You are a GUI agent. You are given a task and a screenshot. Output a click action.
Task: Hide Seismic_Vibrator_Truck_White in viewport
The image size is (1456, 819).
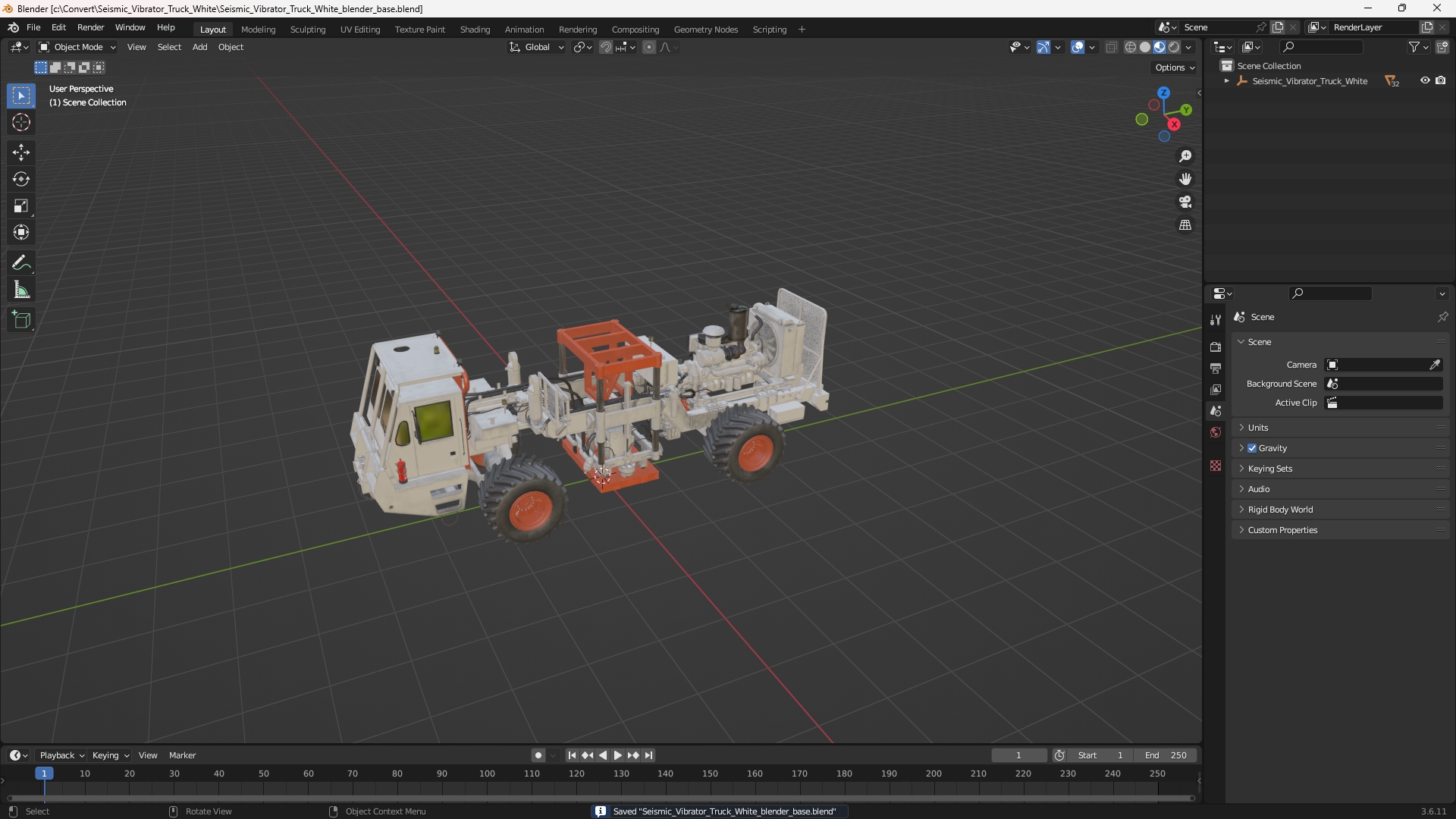tap(1425, 80)
